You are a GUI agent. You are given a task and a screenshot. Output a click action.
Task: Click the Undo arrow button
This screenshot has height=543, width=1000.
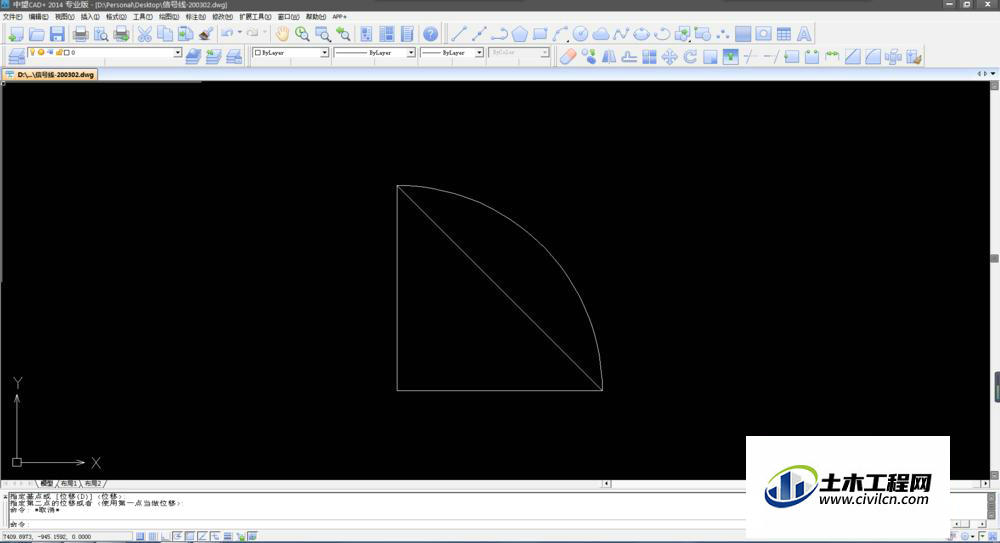click(228, 33)
